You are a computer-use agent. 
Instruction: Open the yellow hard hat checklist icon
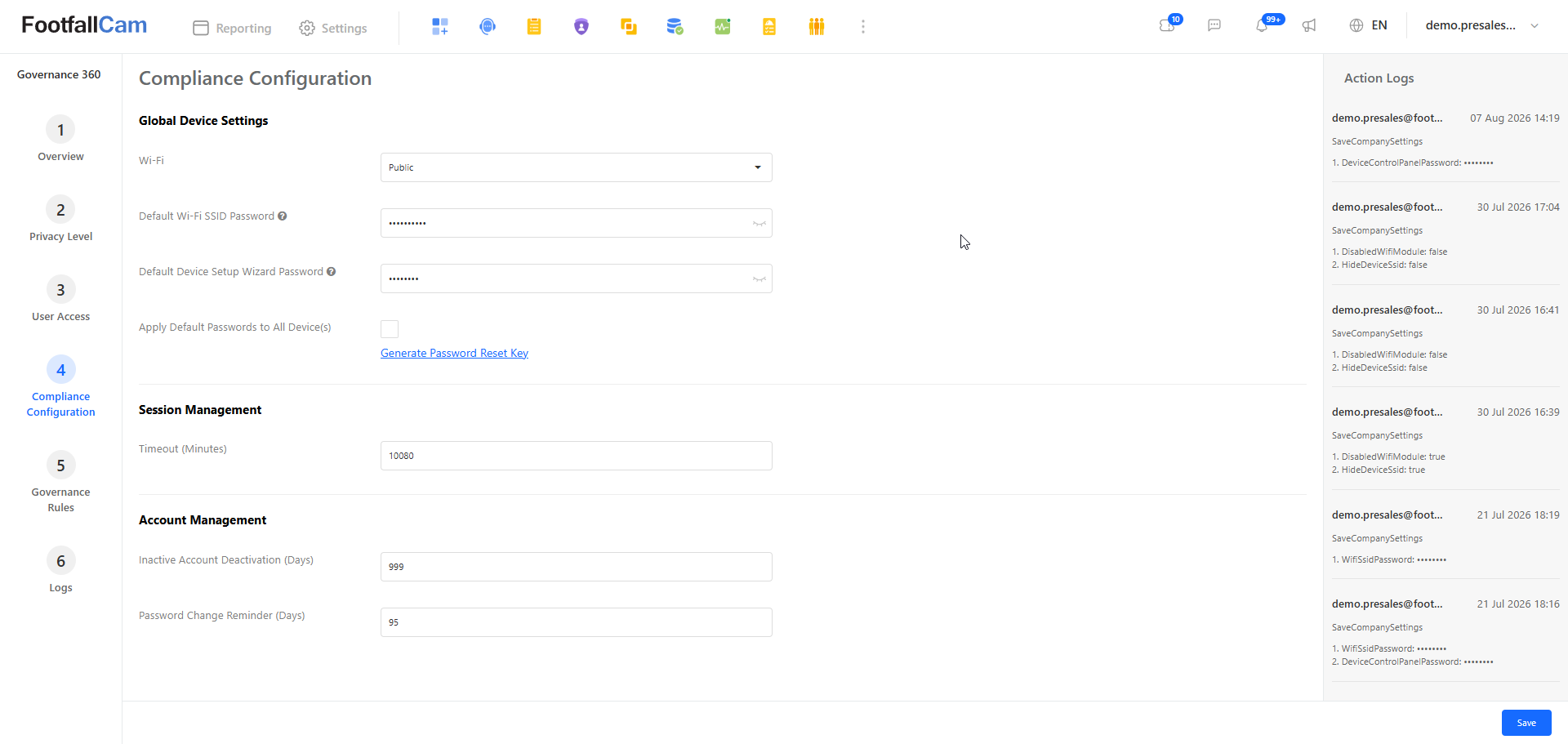pos(769,27)
